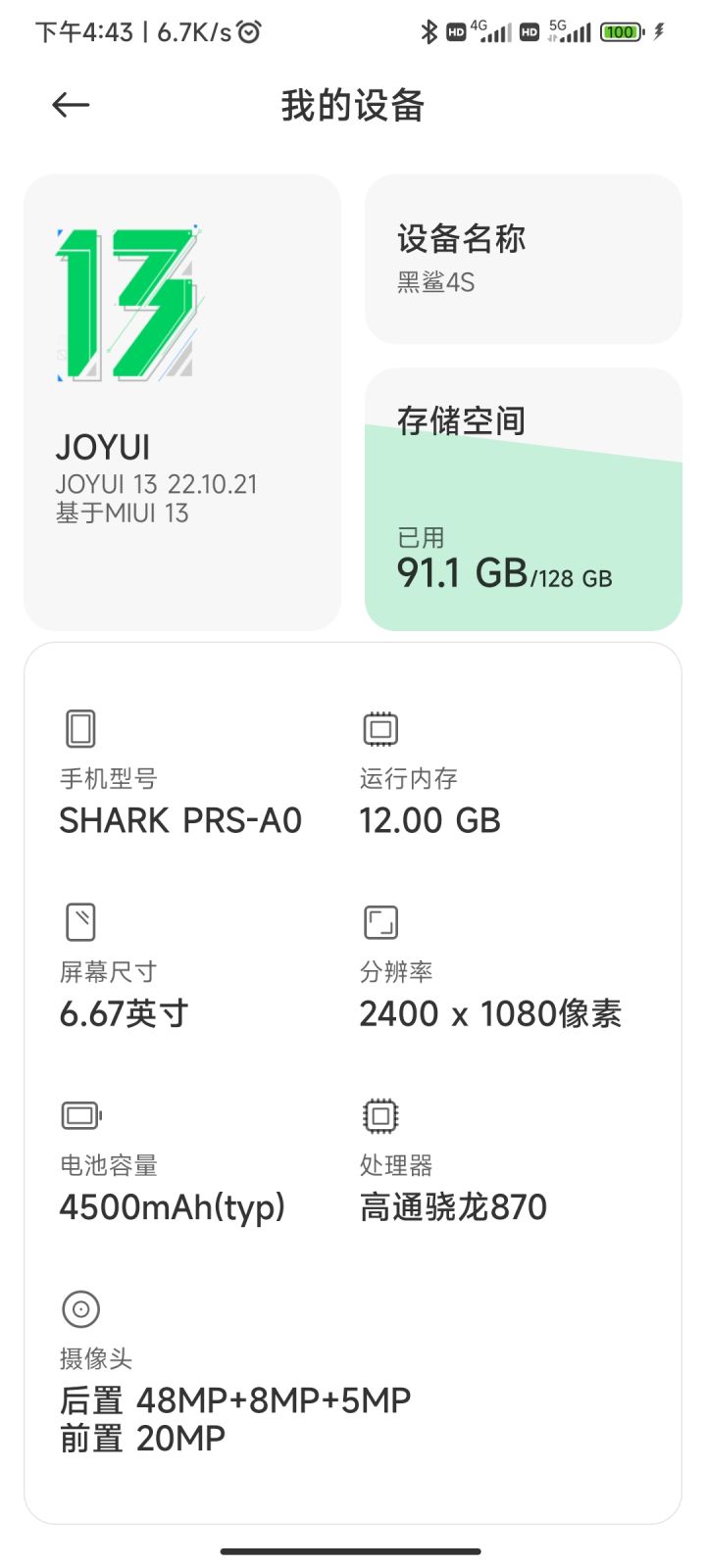Tap the Bluetooth status icon
This screenshot has width=706, height=1568.
(429, 32)
